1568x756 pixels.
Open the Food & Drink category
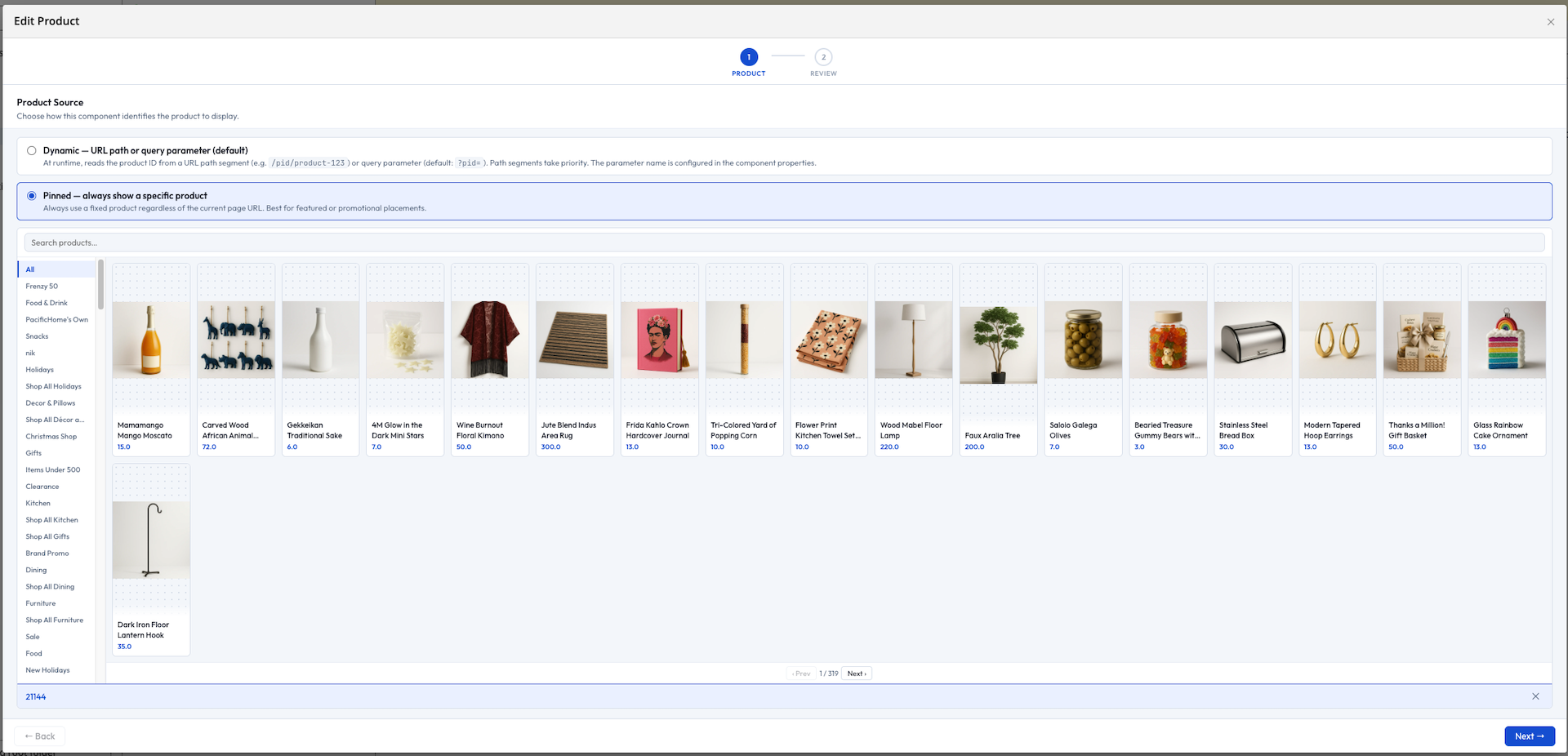click(x=56, y=303)
